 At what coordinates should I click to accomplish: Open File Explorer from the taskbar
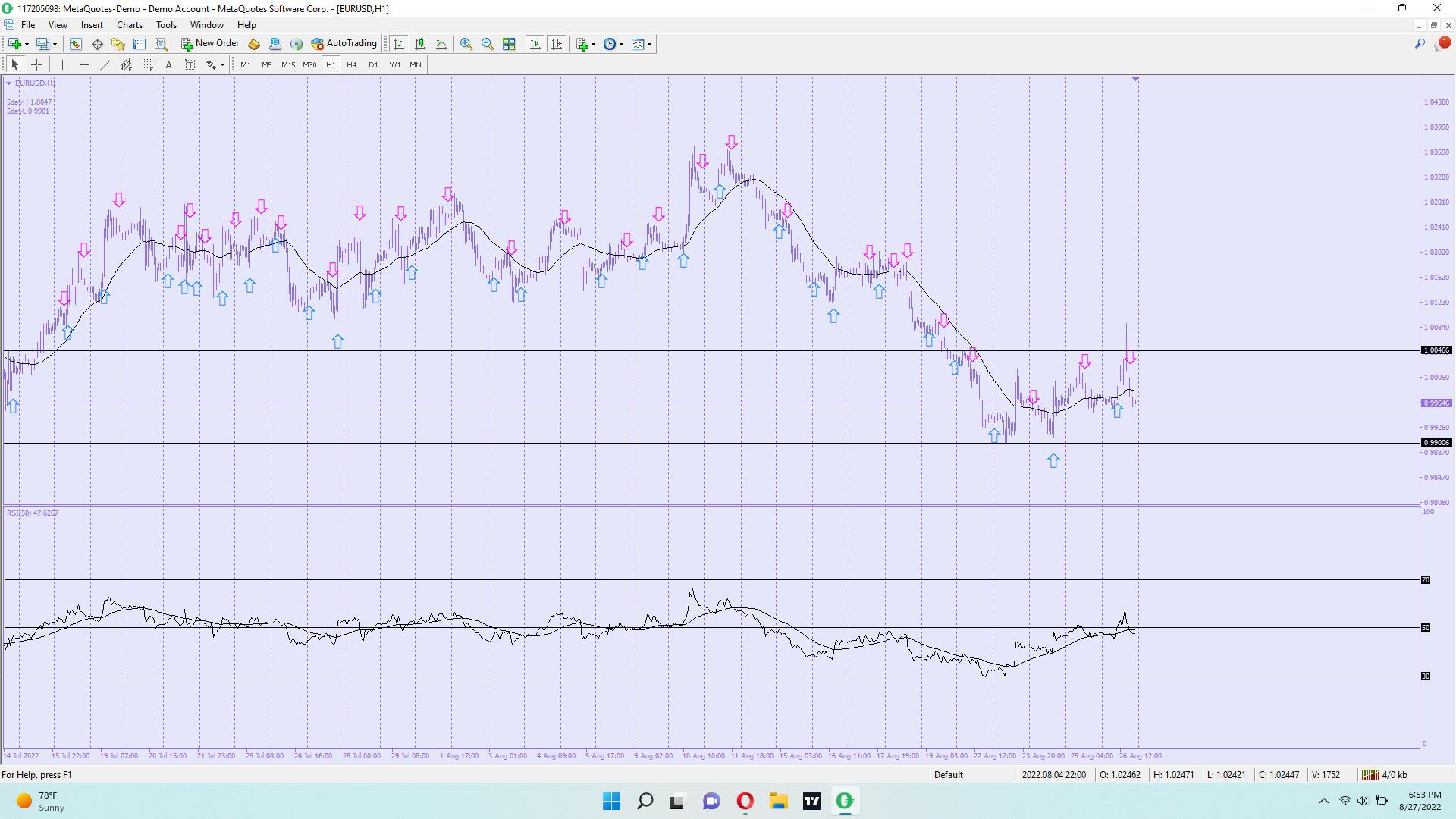click(778, 801)
